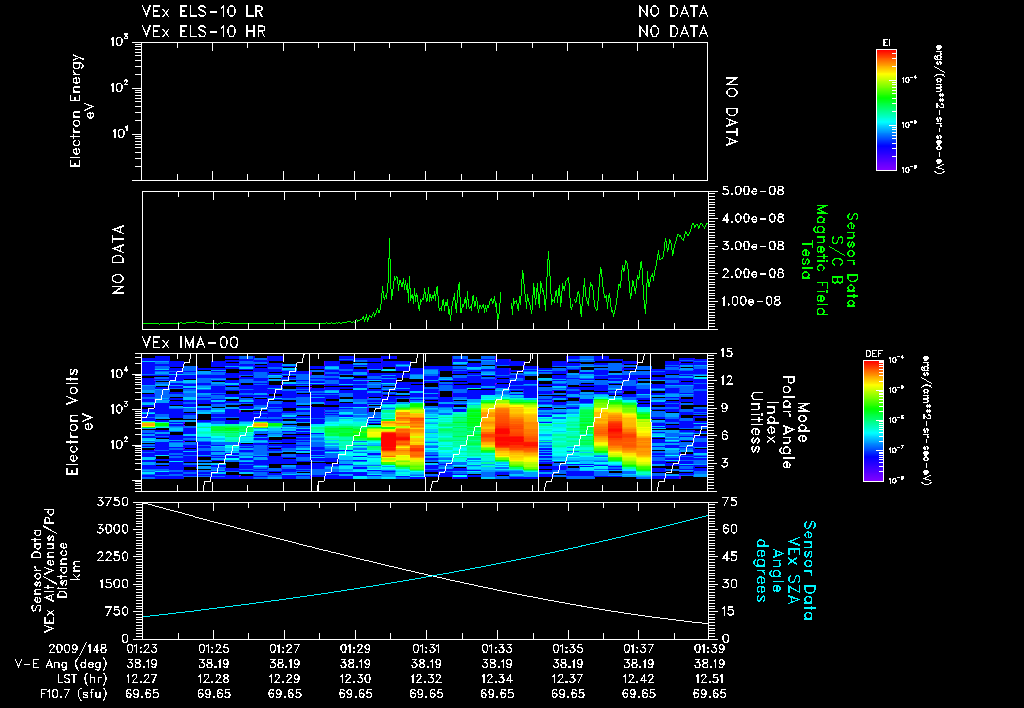The image size is (1024, 708).
Task: Select the 'VEx IMA-00' panel title
Action: 190,343
